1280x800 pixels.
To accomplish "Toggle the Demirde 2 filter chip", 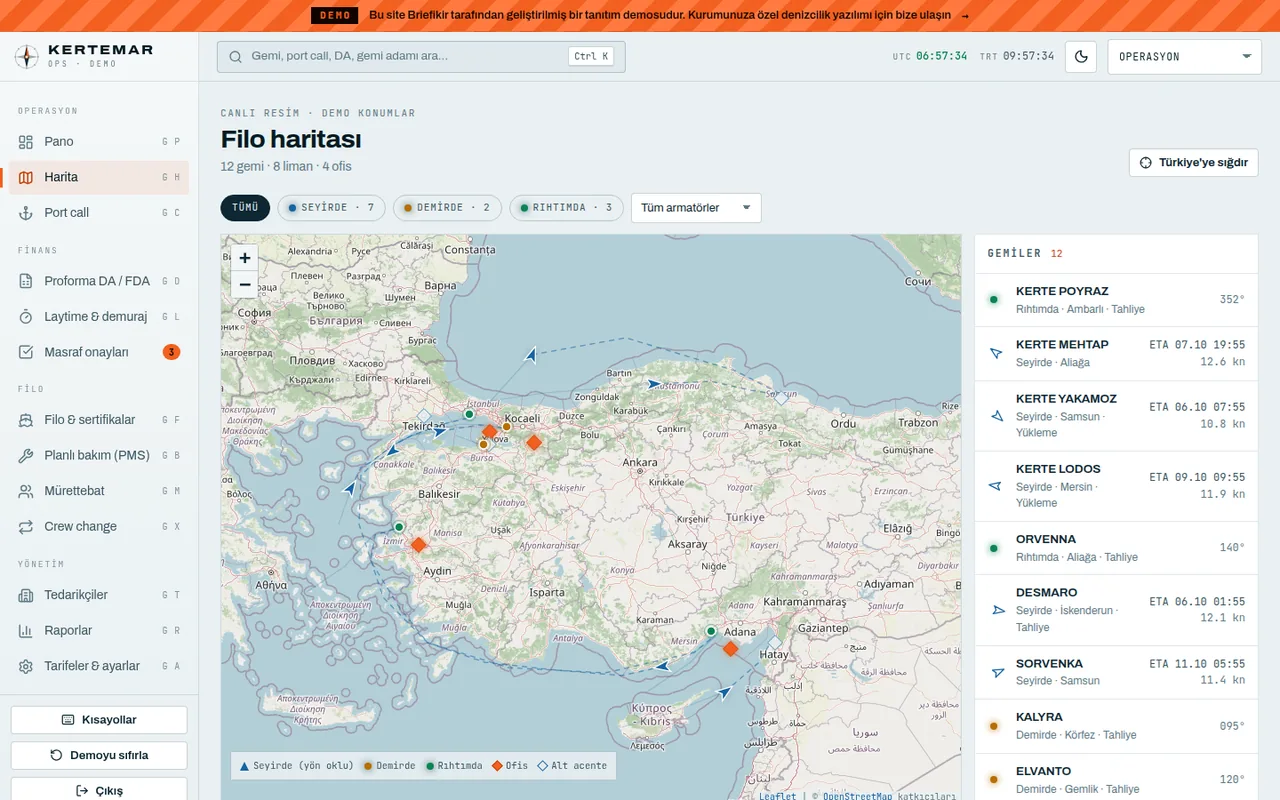I will (x=447, y=208).
